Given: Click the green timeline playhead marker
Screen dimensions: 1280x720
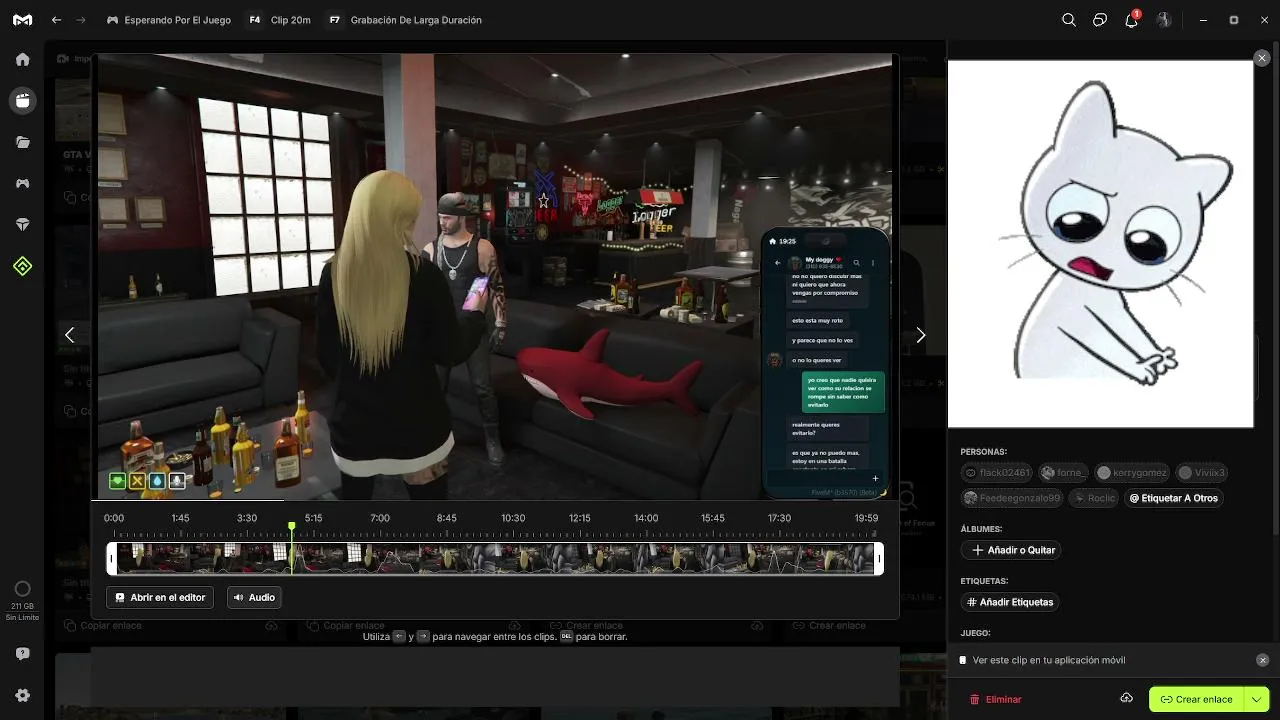Looking at the screenshot, I should (x=292, y=526).
